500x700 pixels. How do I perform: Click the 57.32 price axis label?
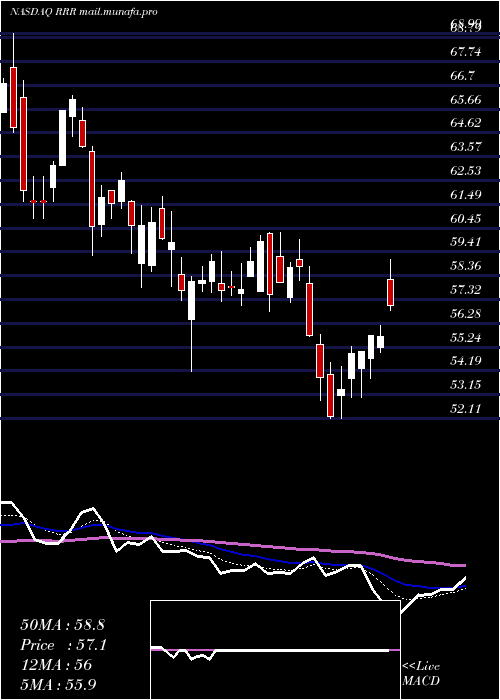click(x=466, y=290)
